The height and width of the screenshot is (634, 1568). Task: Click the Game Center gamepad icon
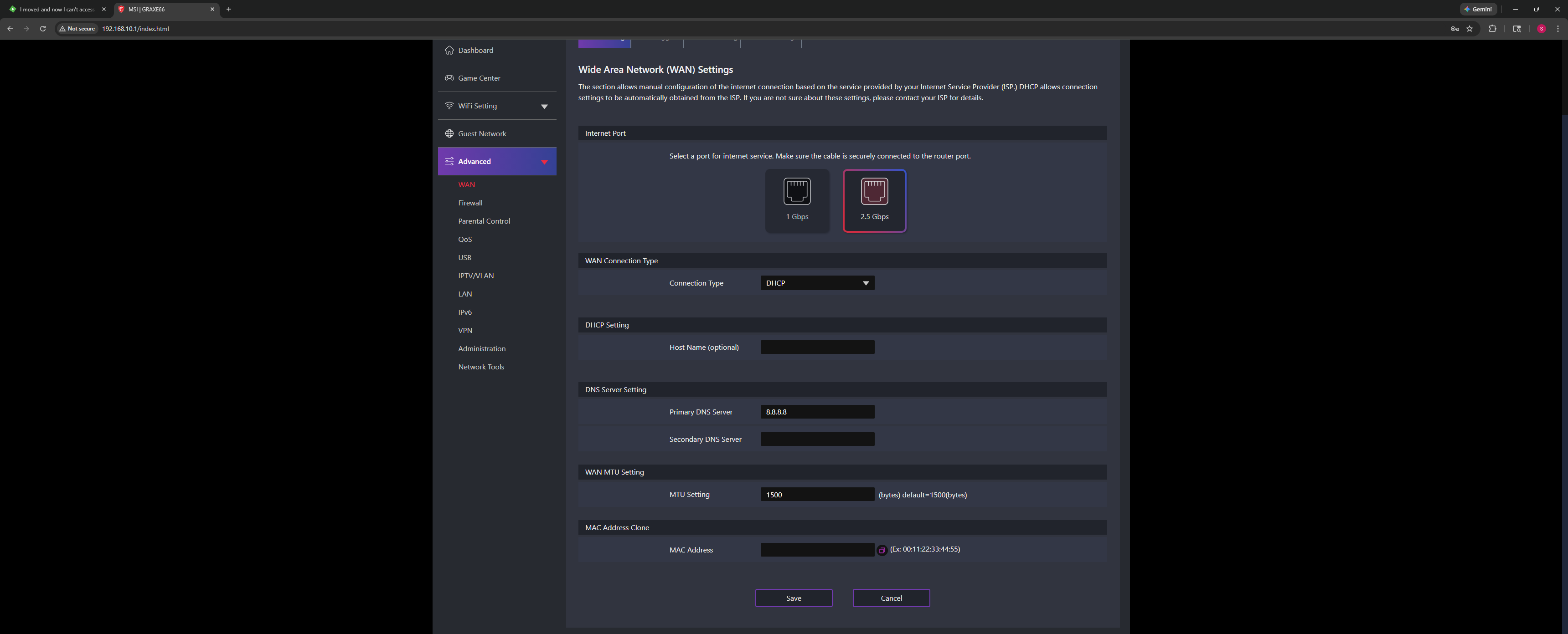pyautogui.click(x=449, y=78)
